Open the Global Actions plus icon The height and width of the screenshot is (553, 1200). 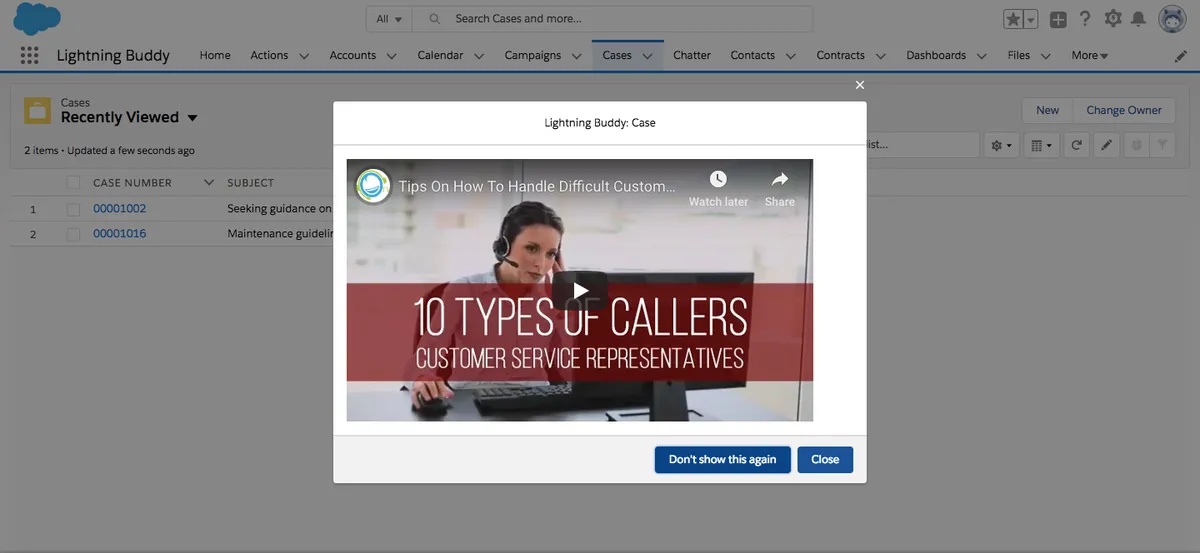click(1058, 19)
